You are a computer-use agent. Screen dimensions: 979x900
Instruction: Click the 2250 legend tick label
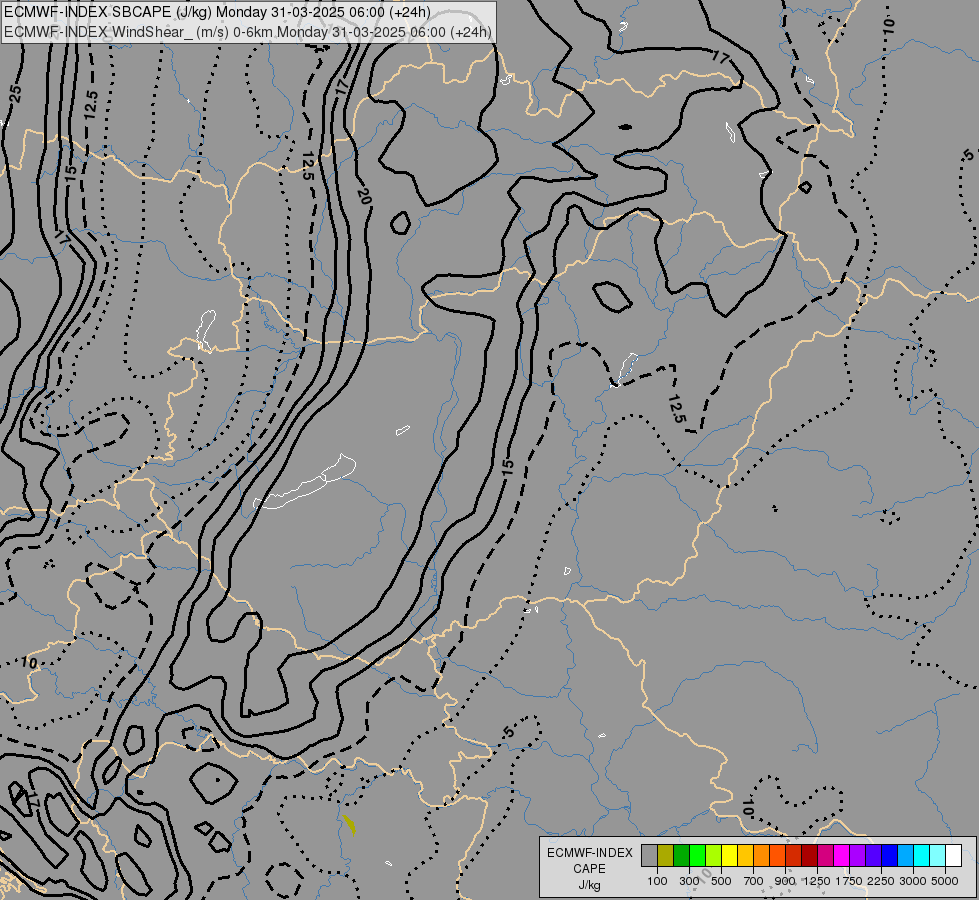coord(881,881)
